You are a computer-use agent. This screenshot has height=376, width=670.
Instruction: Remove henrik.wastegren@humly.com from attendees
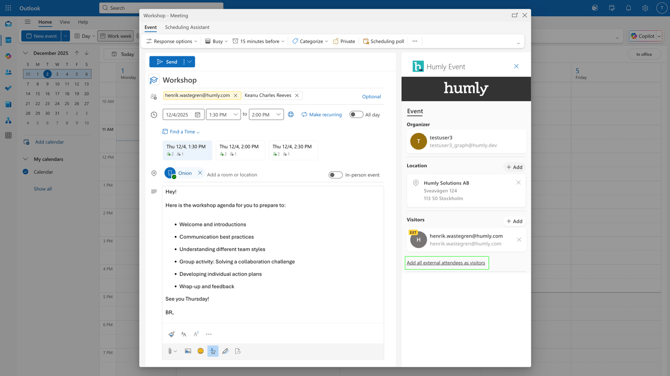[x=235, y=95]
